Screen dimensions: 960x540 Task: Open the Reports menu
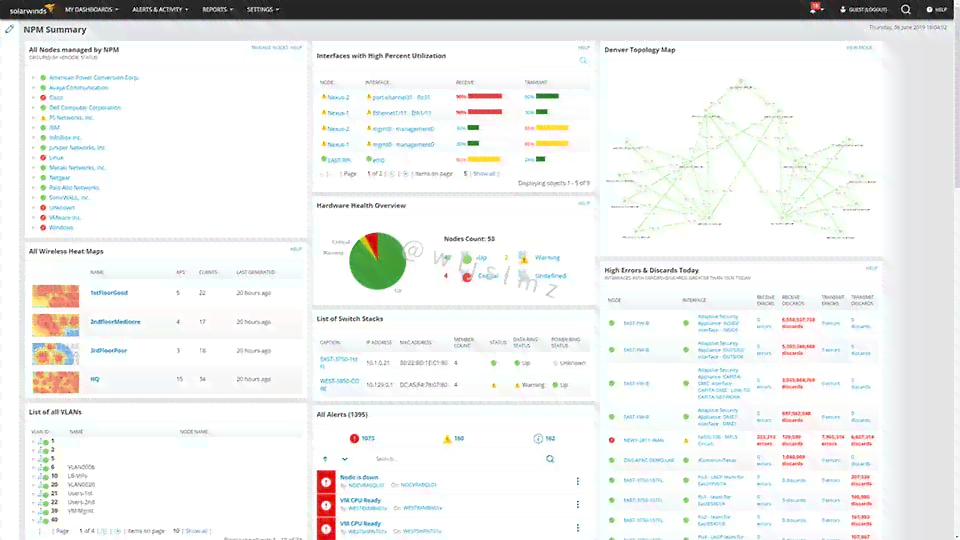(218, 9)
